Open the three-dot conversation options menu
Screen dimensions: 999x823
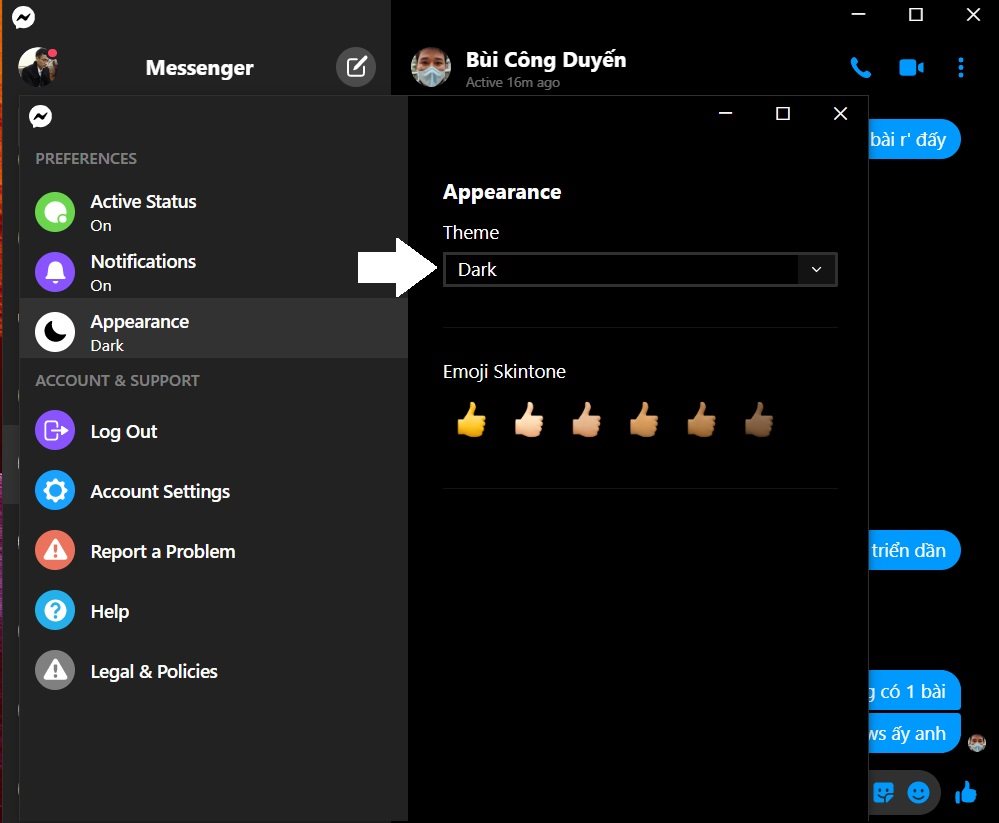[x=961, y=68]
